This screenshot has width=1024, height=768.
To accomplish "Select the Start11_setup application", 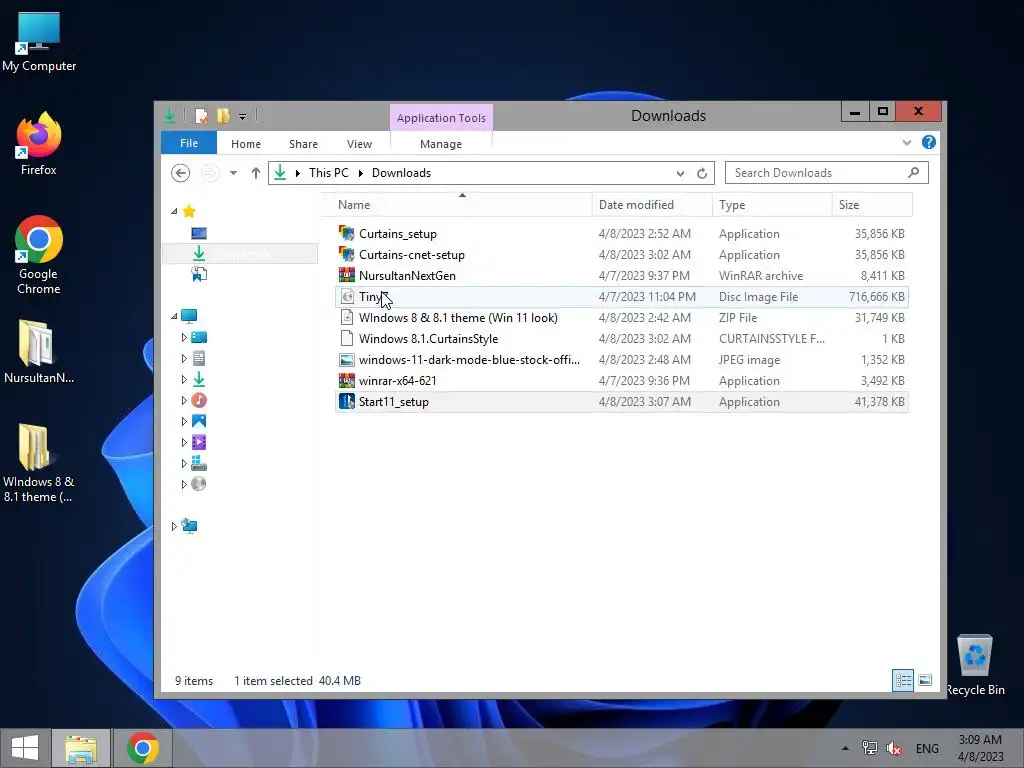I will 621,402.
